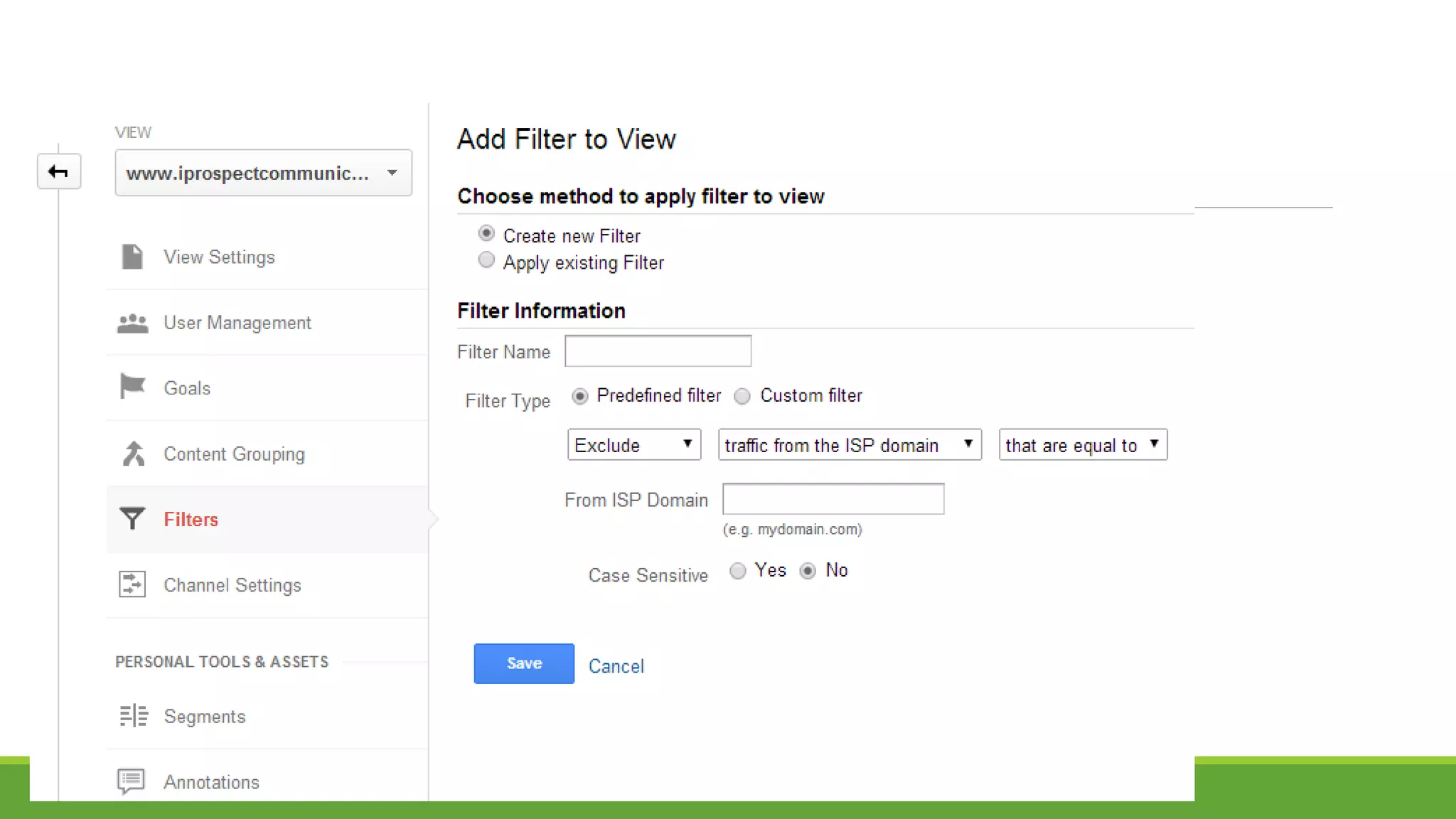Click the Segments icon

(133, 715)
